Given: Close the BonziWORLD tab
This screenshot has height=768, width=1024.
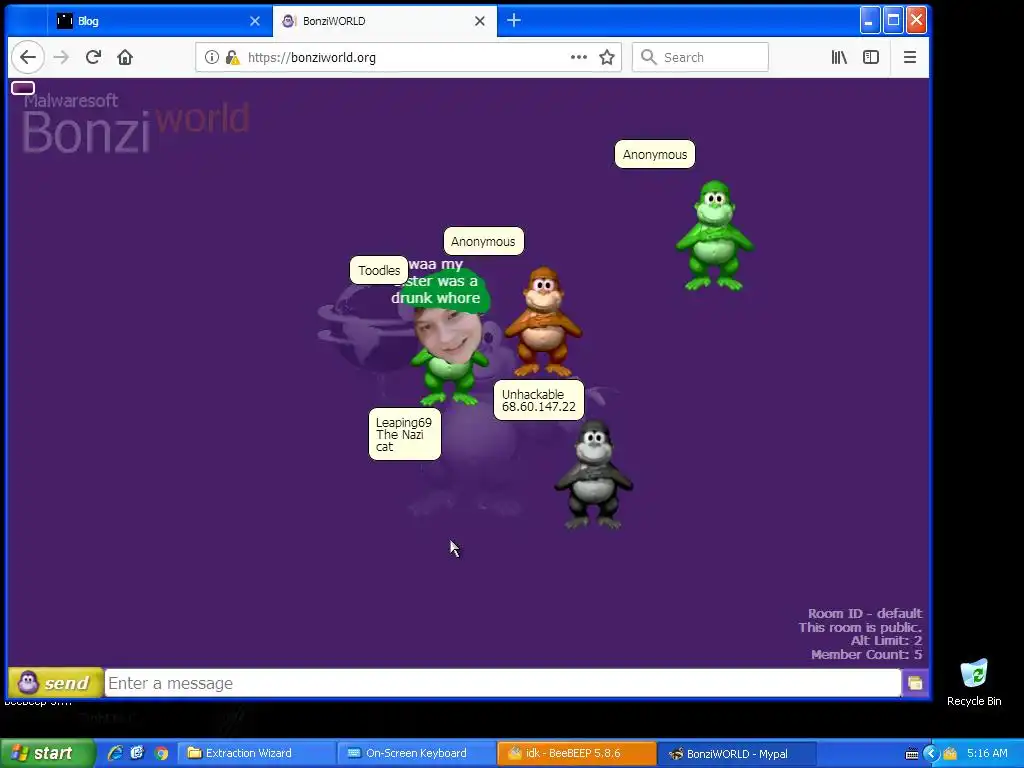Looking at the screenshot, I should (480, 21).
